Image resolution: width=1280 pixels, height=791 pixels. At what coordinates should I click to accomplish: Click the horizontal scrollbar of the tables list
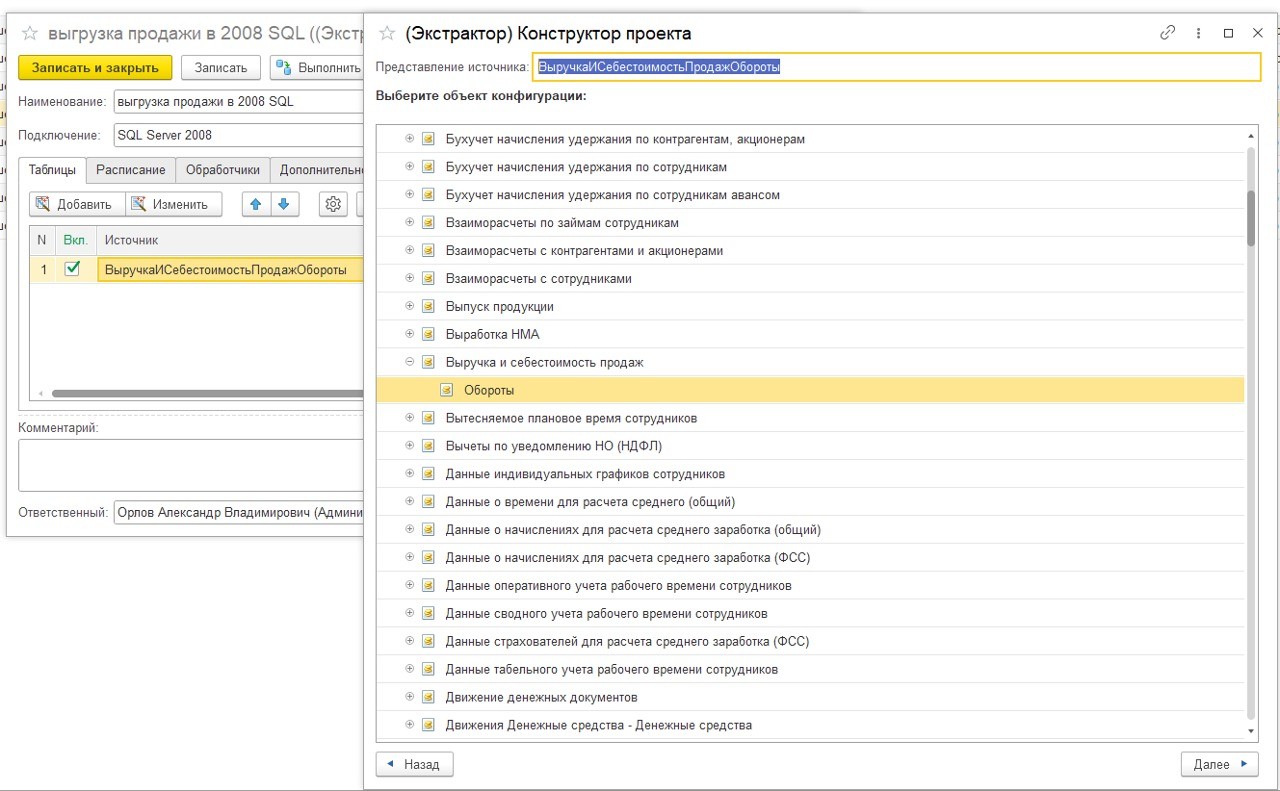207,394
